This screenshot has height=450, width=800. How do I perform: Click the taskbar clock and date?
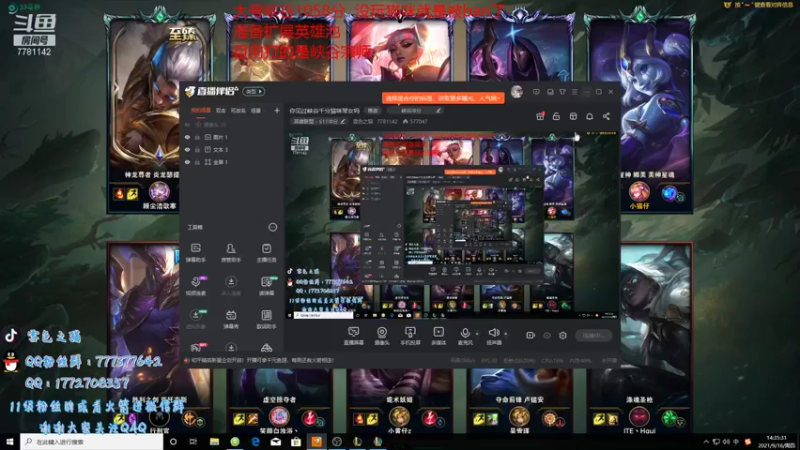tap(776, 442)
